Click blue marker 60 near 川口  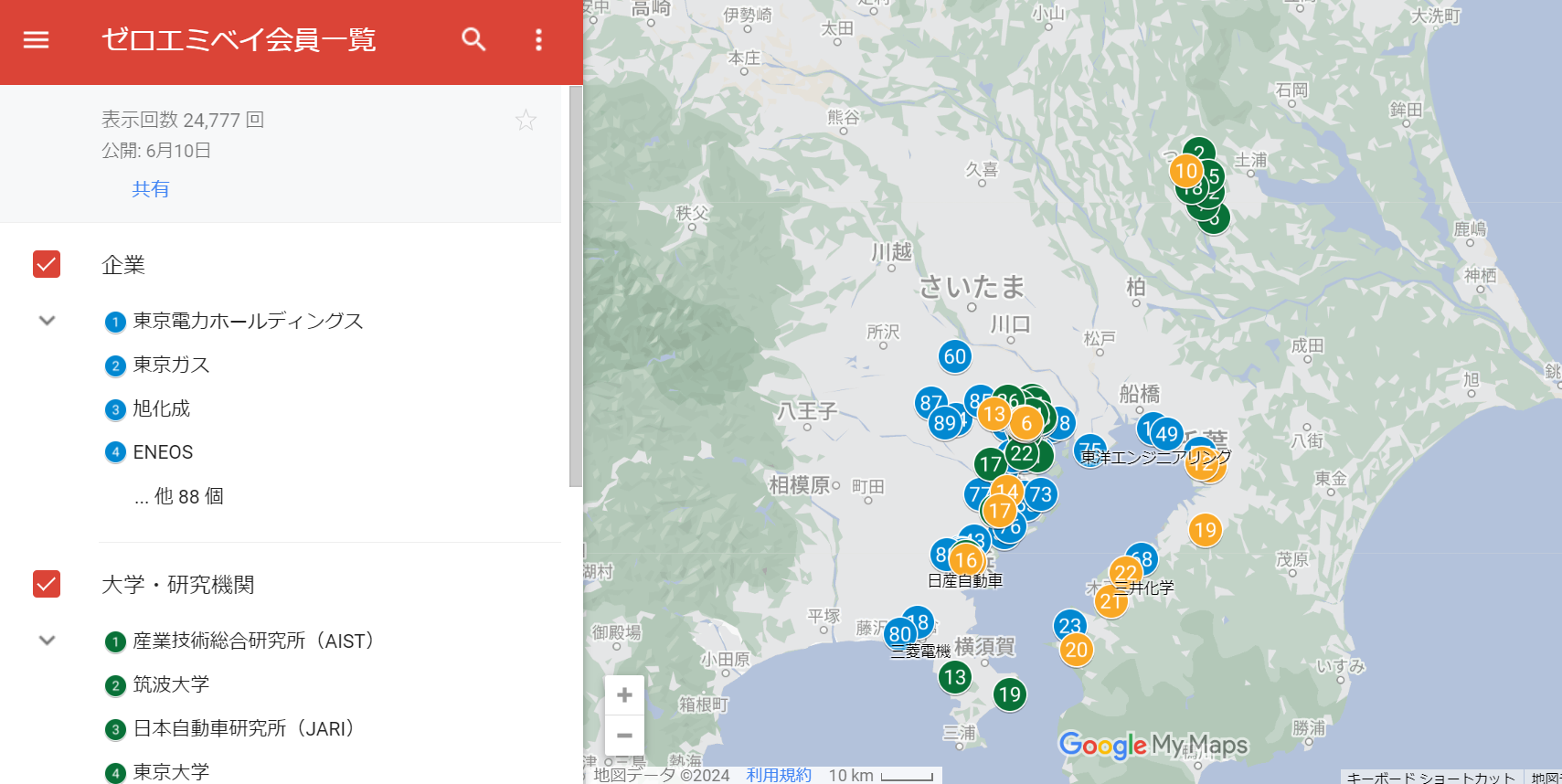click(955, 356)
